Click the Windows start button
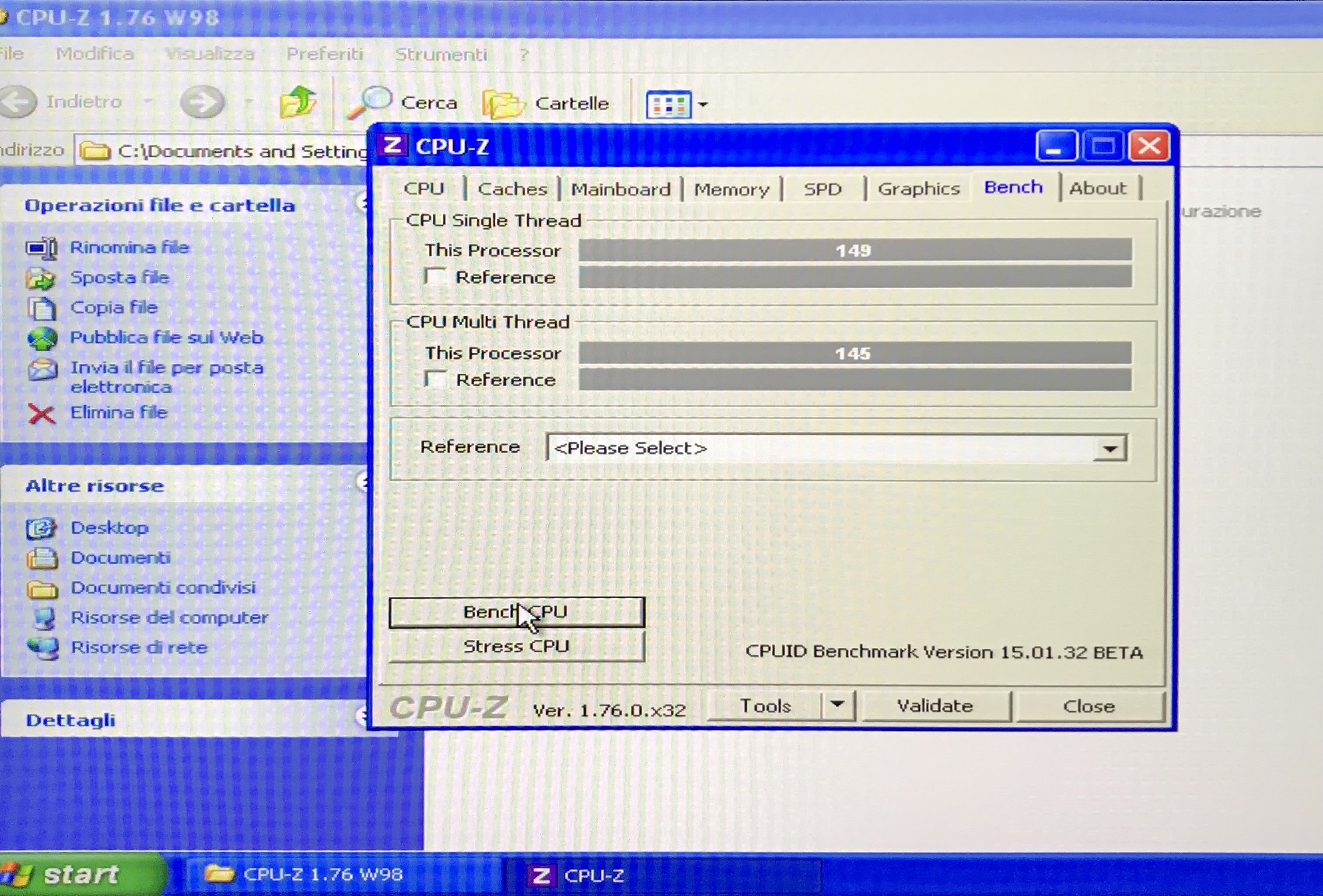 coord(81,875)
